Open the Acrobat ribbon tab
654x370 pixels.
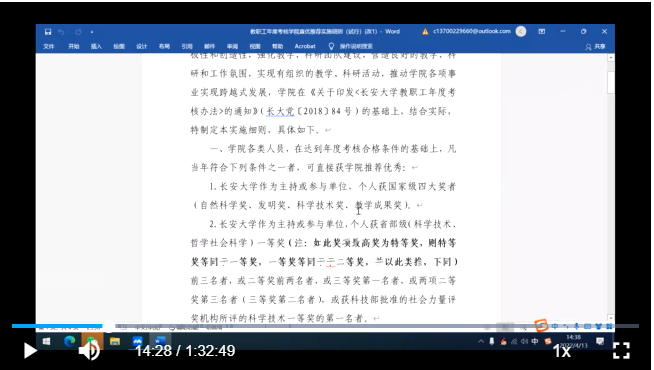click(305, 46)
